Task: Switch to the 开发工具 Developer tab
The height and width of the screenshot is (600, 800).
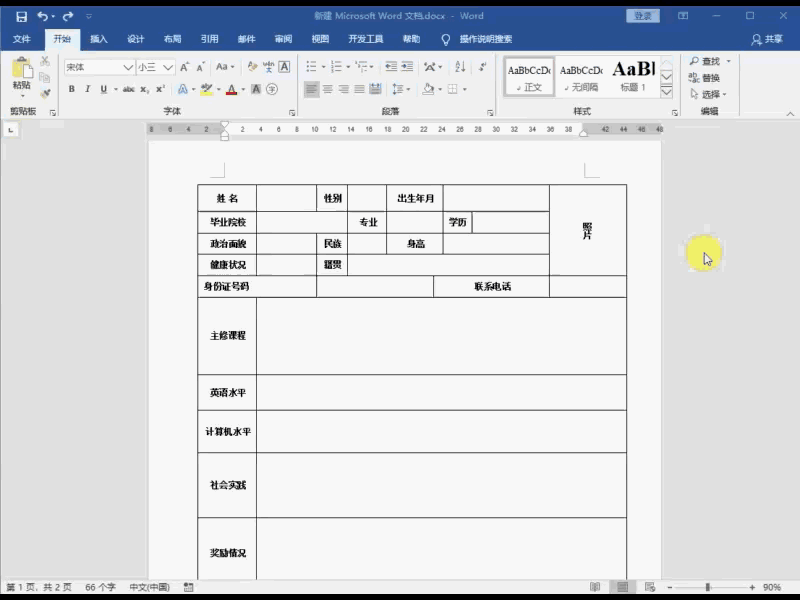Action: [365, 39]
